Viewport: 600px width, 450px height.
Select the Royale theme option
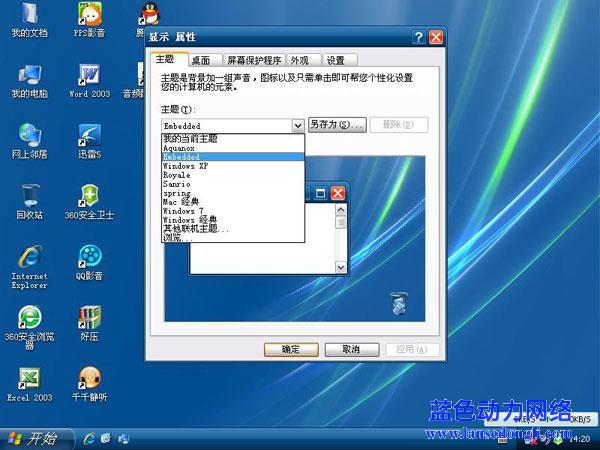[x=233, y=175]
